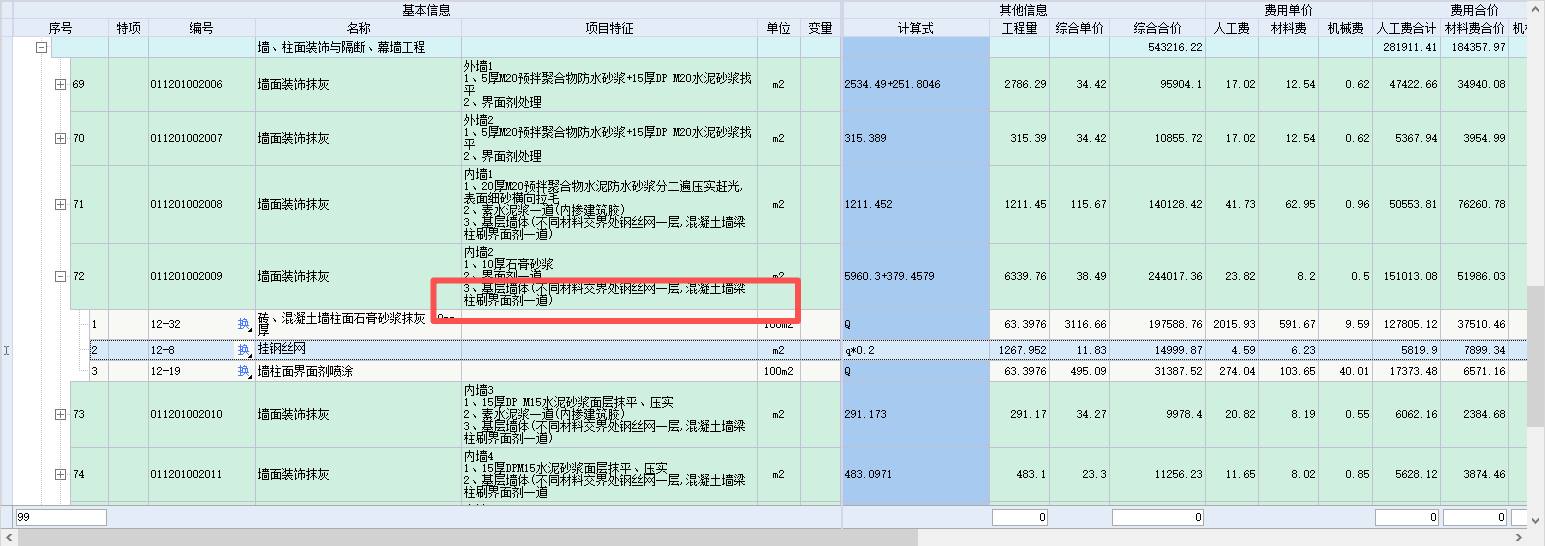This screenshot has width=1545, height=546.
Task: Click the 计算式 column header
Action: click(916, 28)
